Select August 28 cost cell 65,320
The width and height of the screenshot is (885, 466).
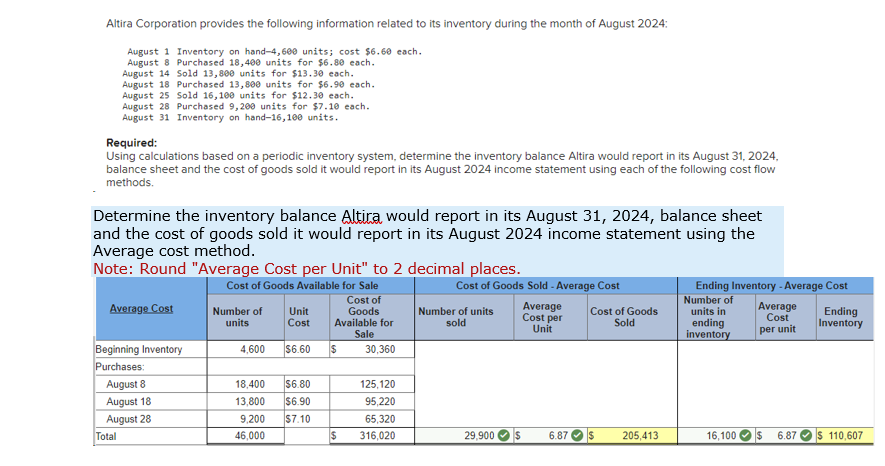tap(371, 419)
